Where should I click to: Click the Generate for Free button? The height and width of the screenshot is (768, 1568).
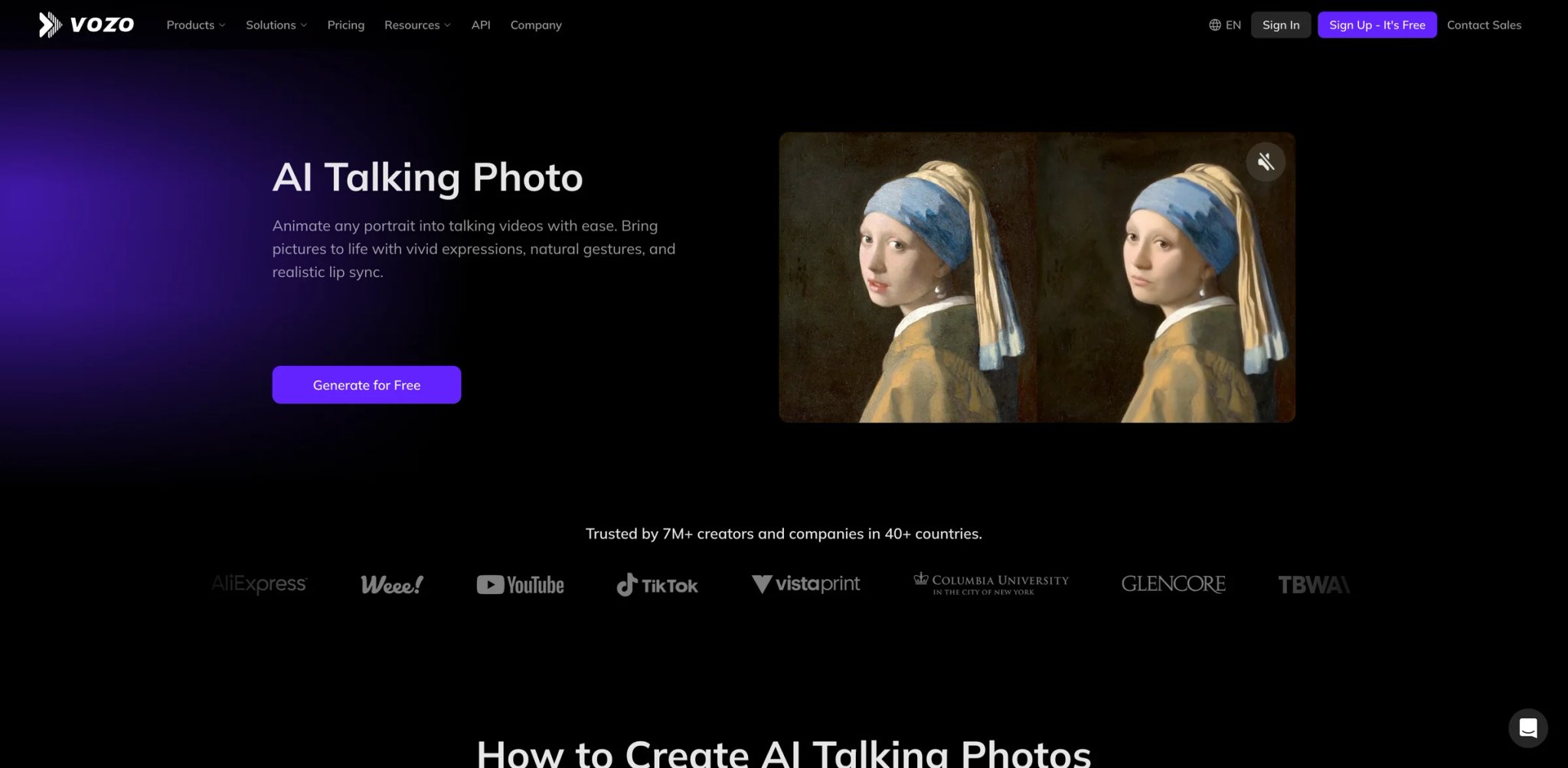367,385
